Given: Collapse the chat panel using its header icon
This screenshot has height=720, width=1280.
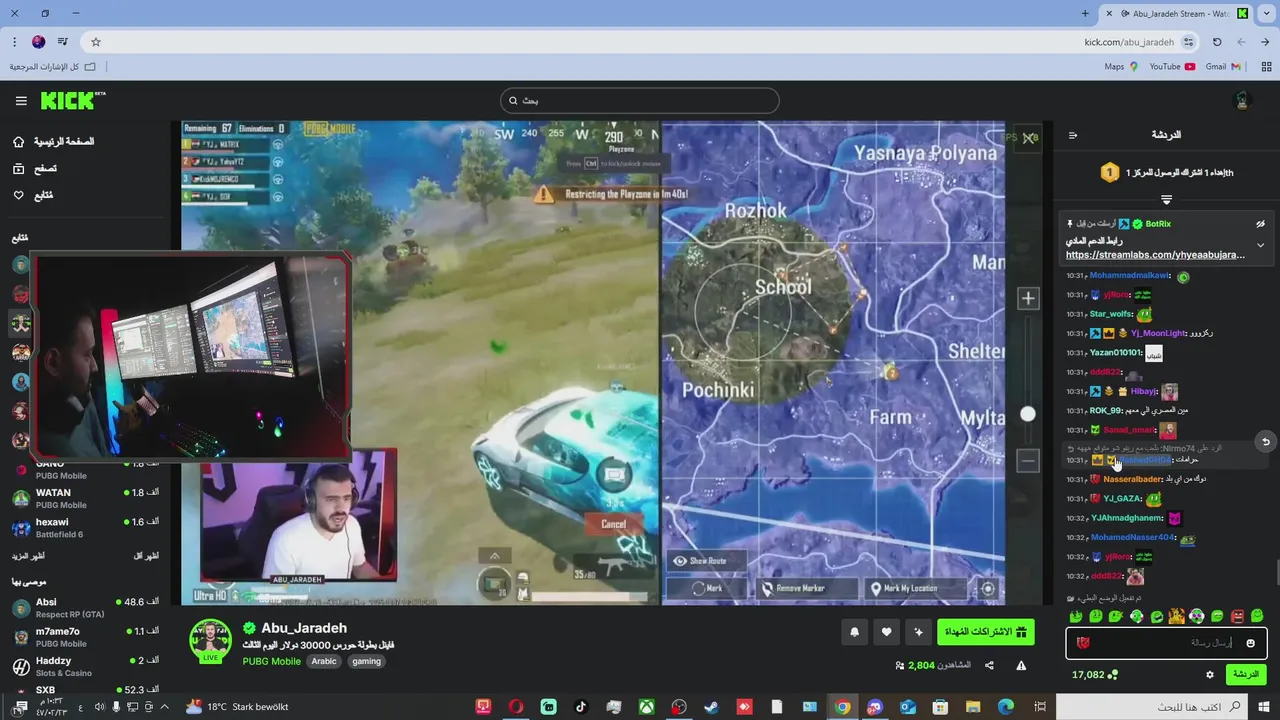Looking at the screenshot, I should coord(1073,135).
